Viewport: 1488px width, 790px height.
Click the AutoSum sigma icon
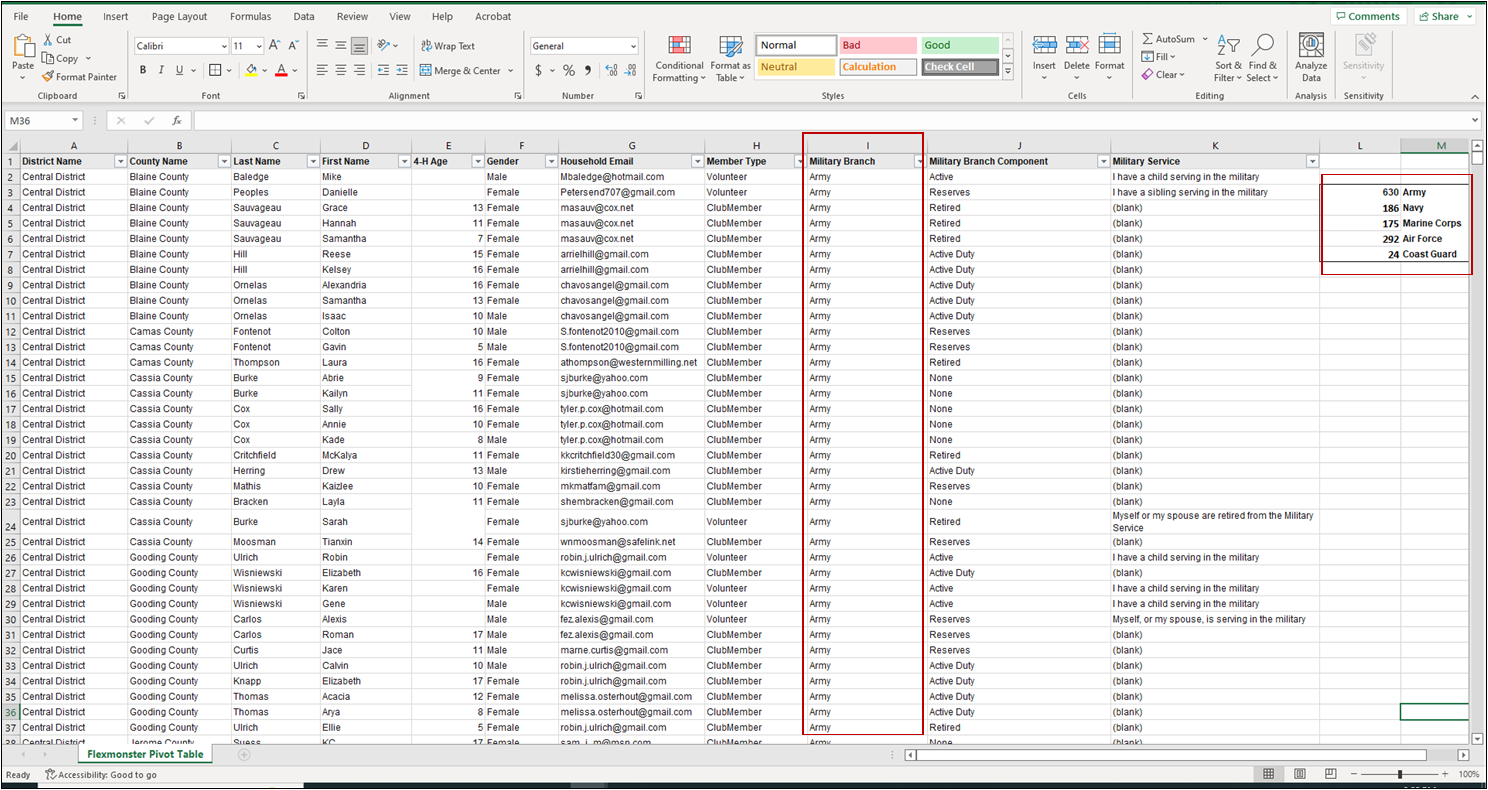click(x=1147, y=39)
